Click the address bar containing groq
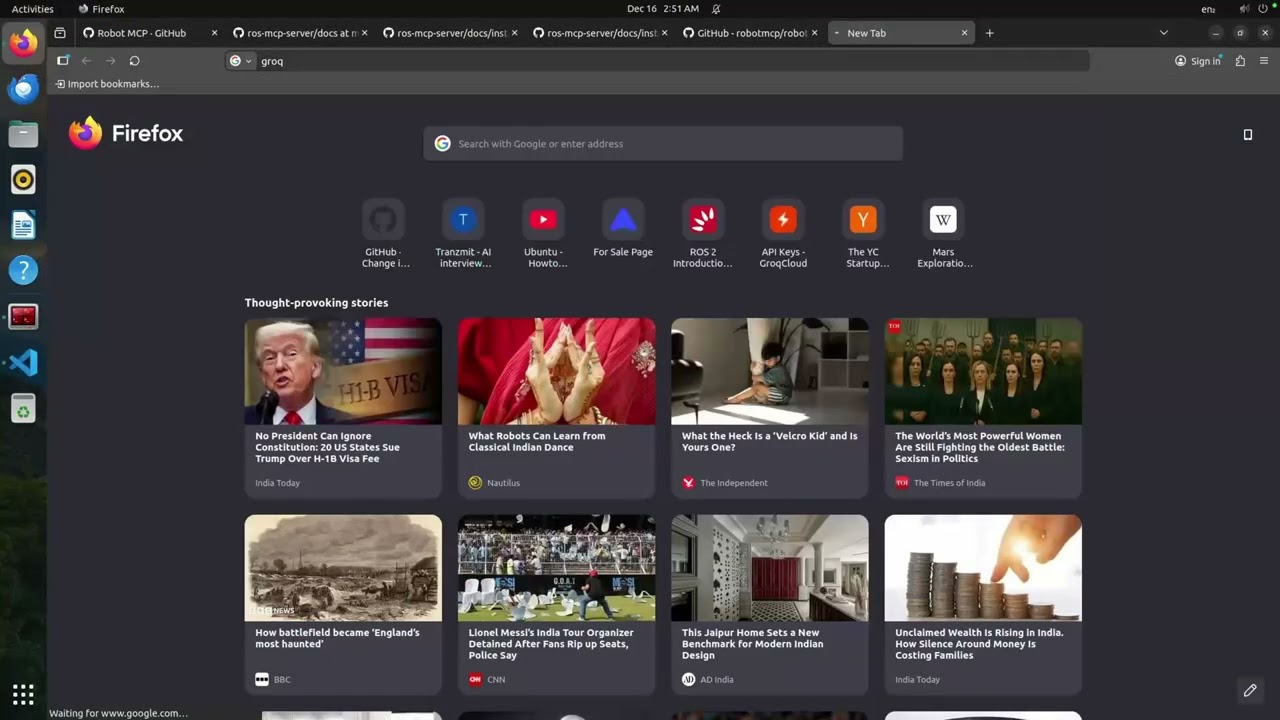Image resolution: width=1280 pixels, height=720 pixels. coord(657,61)
